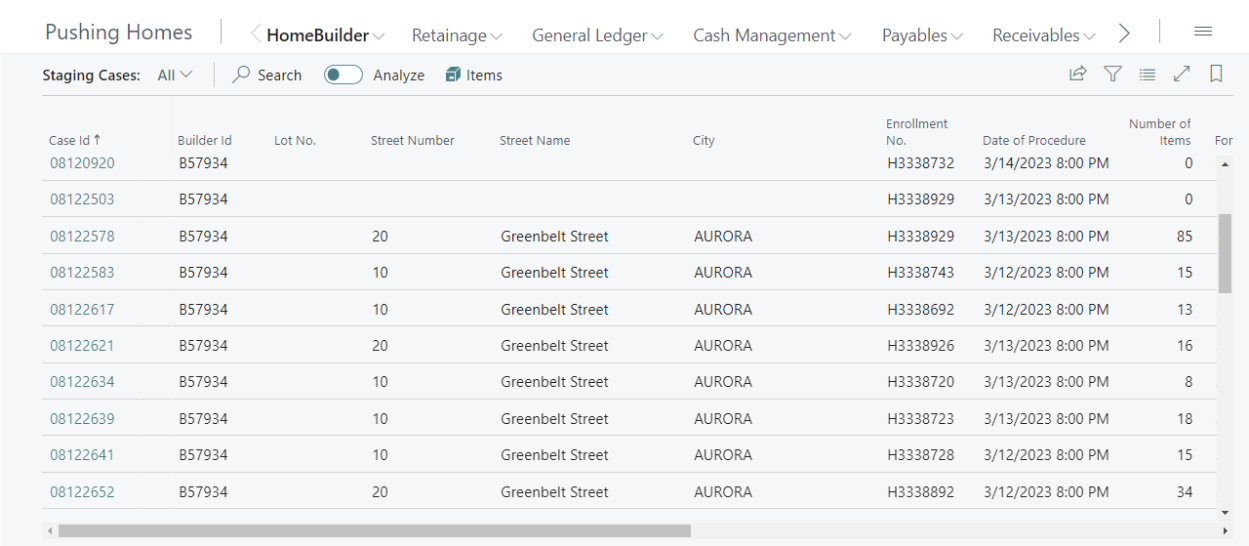Expand page with the diagonal arrows icon
Screen dimensions: 1249x546
point(1182,74)
